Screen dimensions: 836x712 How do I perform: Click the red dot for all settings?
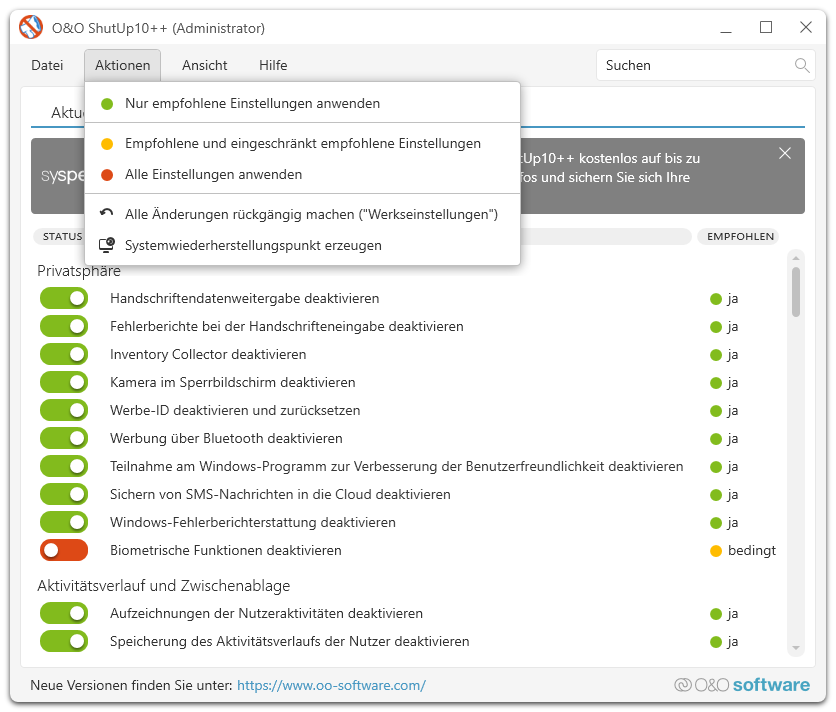(107, 175)
